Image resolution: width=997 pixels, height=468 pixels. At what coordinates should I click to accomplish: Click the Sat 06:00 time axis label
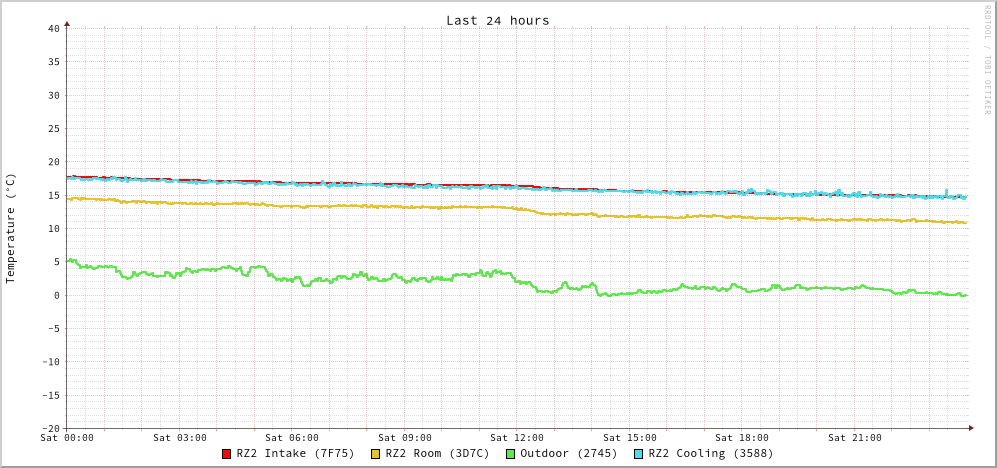(x=292, y=437)
